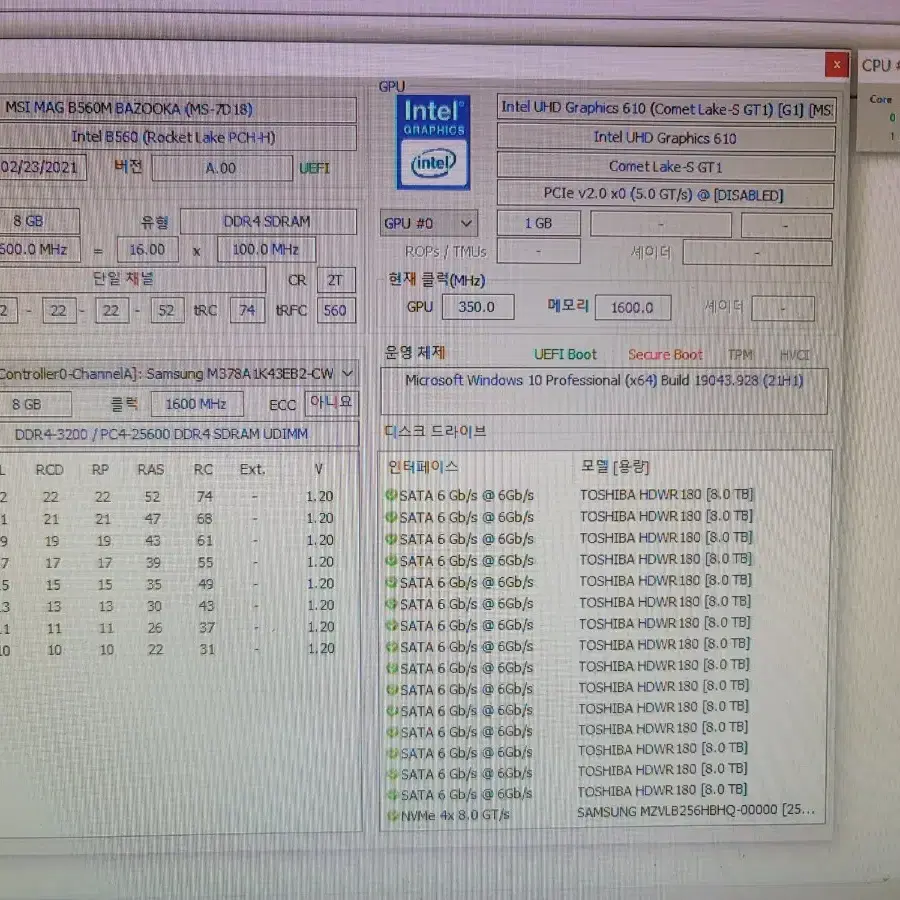Image resolution: width=900 pixels, height=900 pixels.
Task: Click the status icon beside the NVMe drive
Action: 392,815
